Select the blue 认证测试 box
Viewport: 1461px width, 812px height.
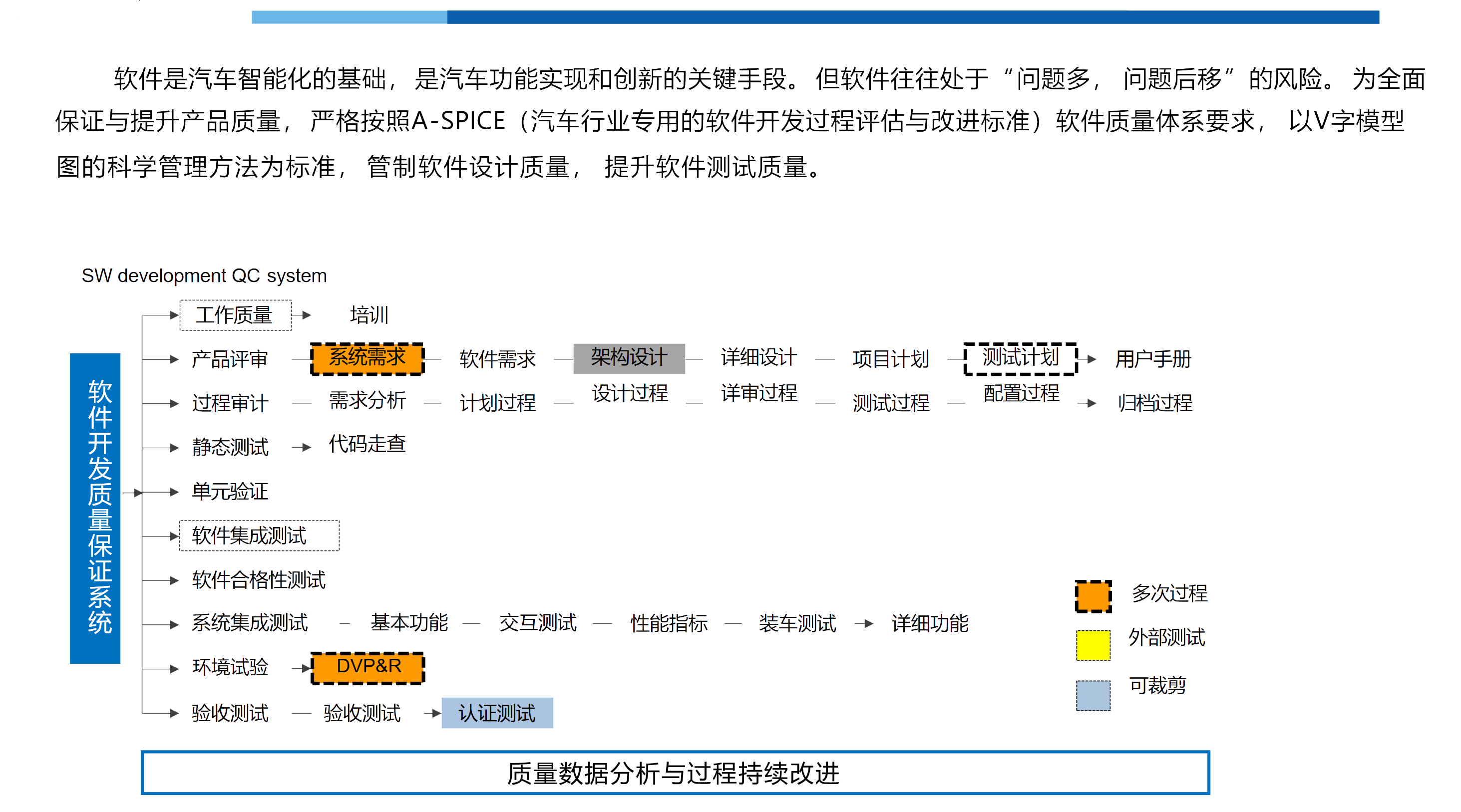coord(497,713)
